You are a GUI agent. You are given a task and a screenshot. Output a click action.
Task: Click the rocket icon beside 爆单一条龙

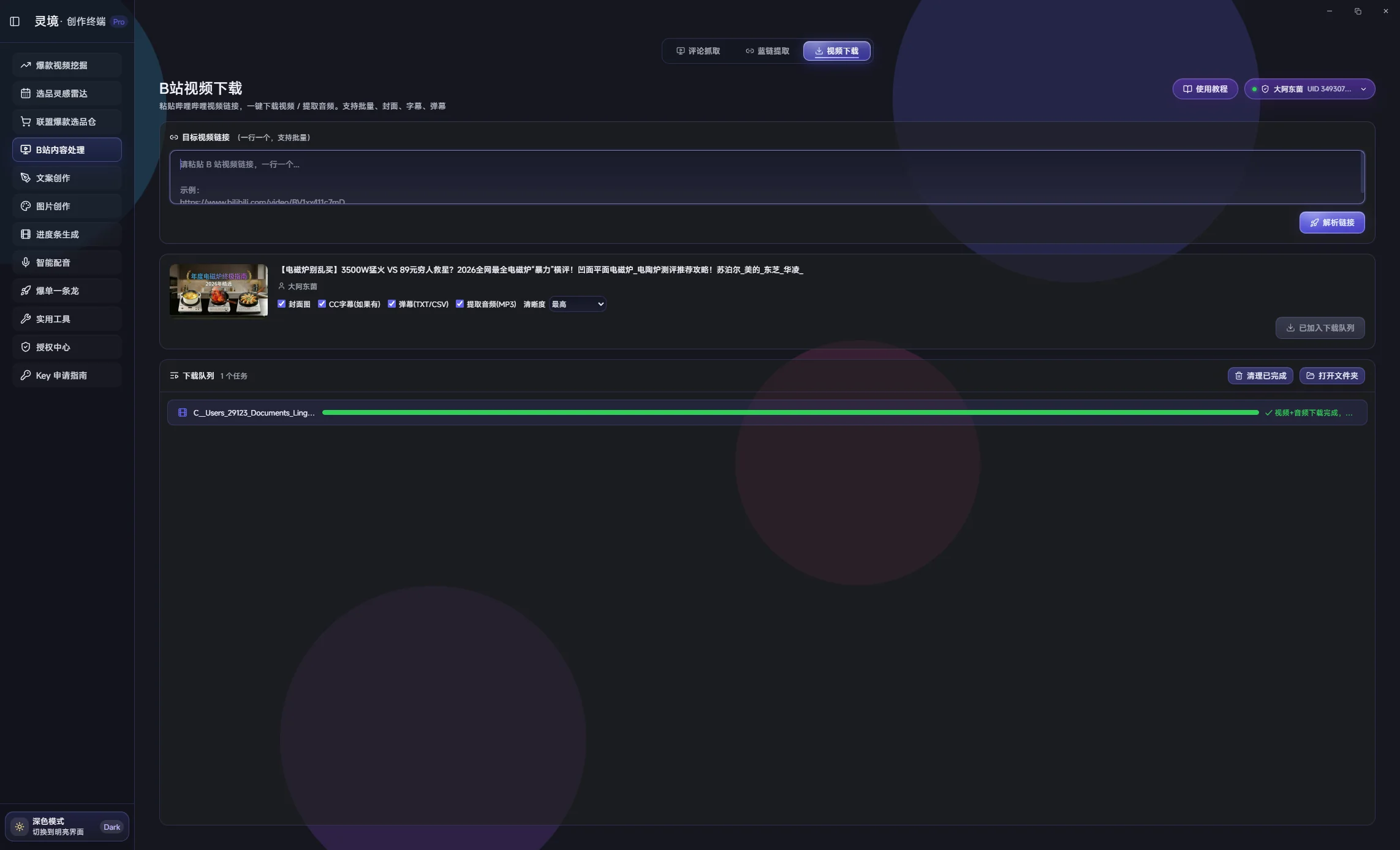25,290
